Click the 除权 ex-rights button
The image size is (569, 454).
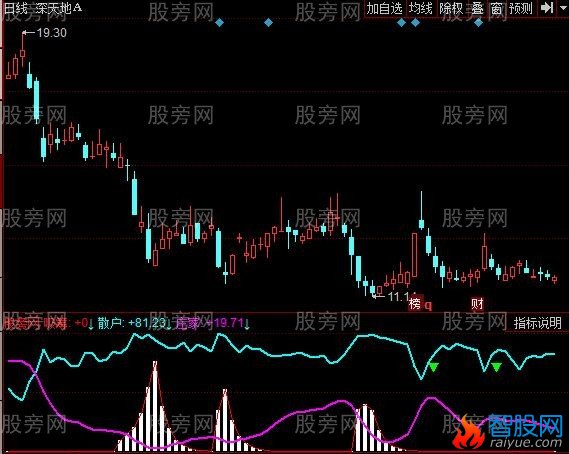coord(451,8)
